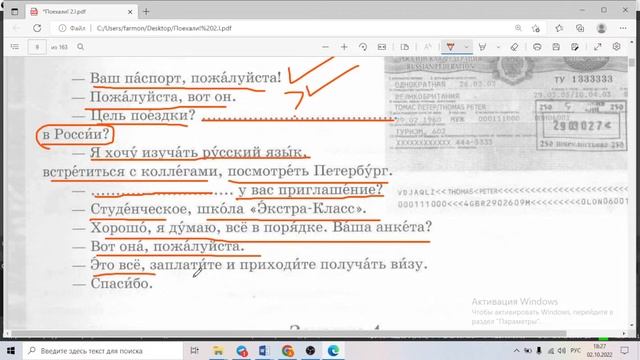Click the line 'Ваш паспорт, пожалуйста!'
Viewport: 640px width, 360px height.
click(186, 78)
